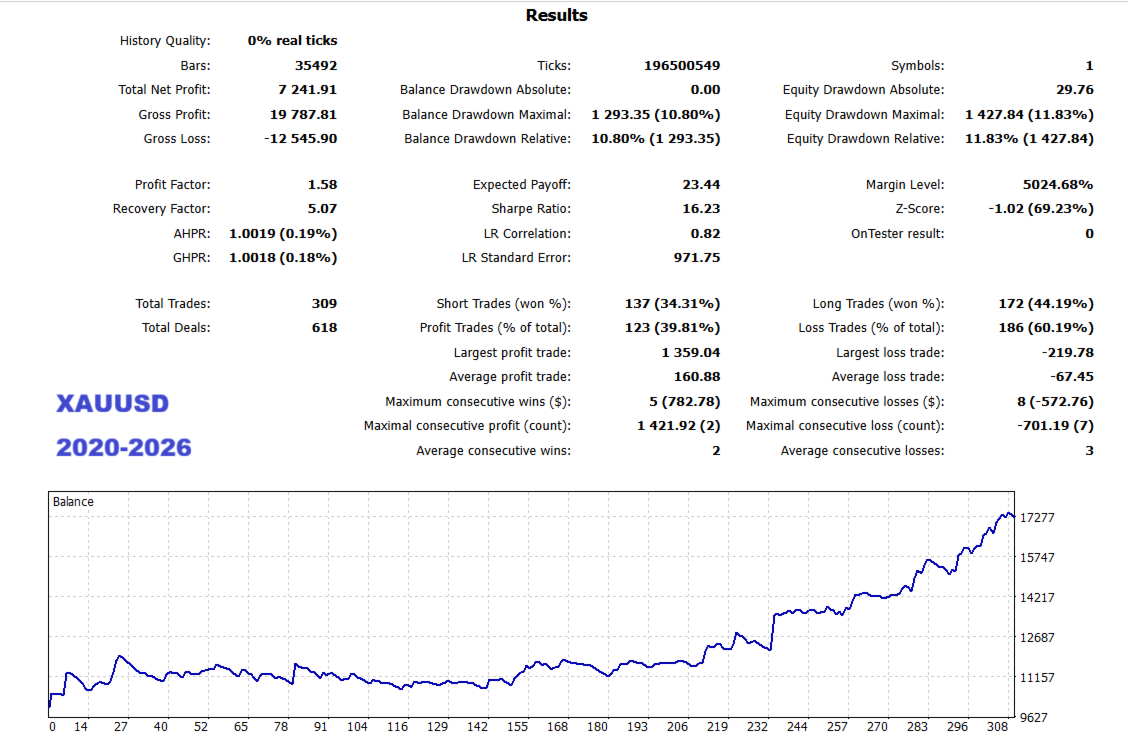Viewport: 1128px width, 740px height.
Task: Click balance axis value 17277
Action: [x=1037, y=518]
